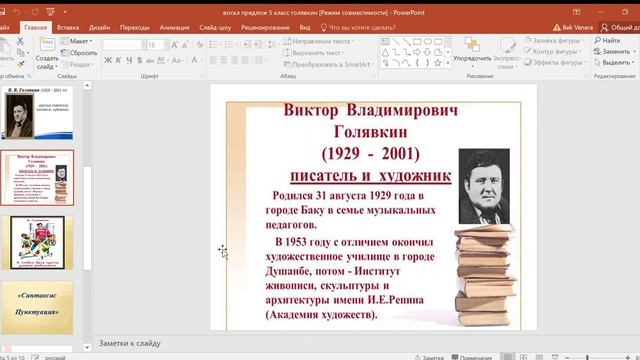Click the Cut scissors icon

click(x=20, y=41)
